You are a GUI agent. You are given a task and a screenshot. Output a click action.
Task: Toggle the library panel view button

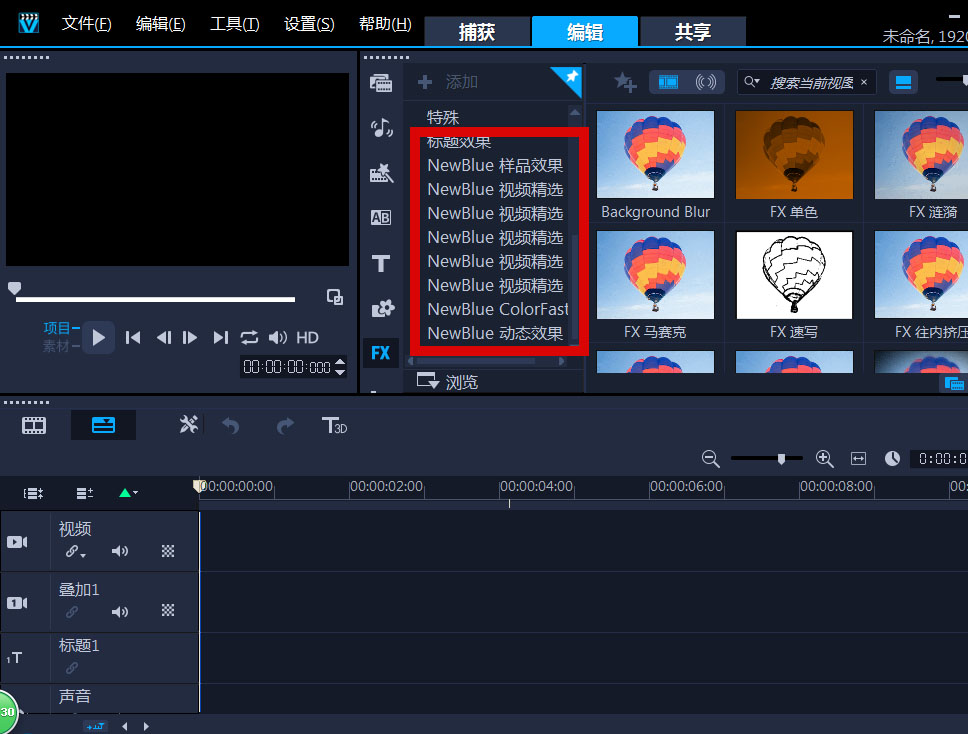pyautogui.click(x=903, y=82)
